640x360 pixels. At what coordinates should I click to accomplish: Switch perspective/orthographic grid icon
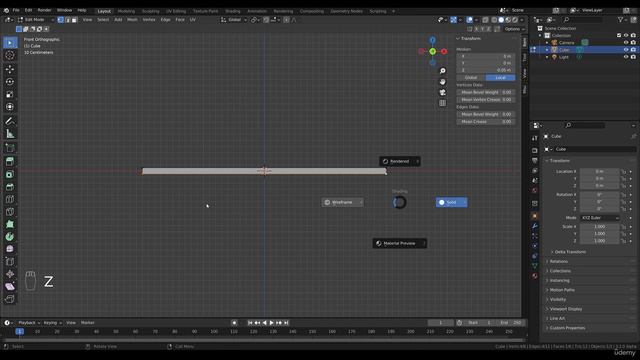pyautogui.click(x=442, y=103)
